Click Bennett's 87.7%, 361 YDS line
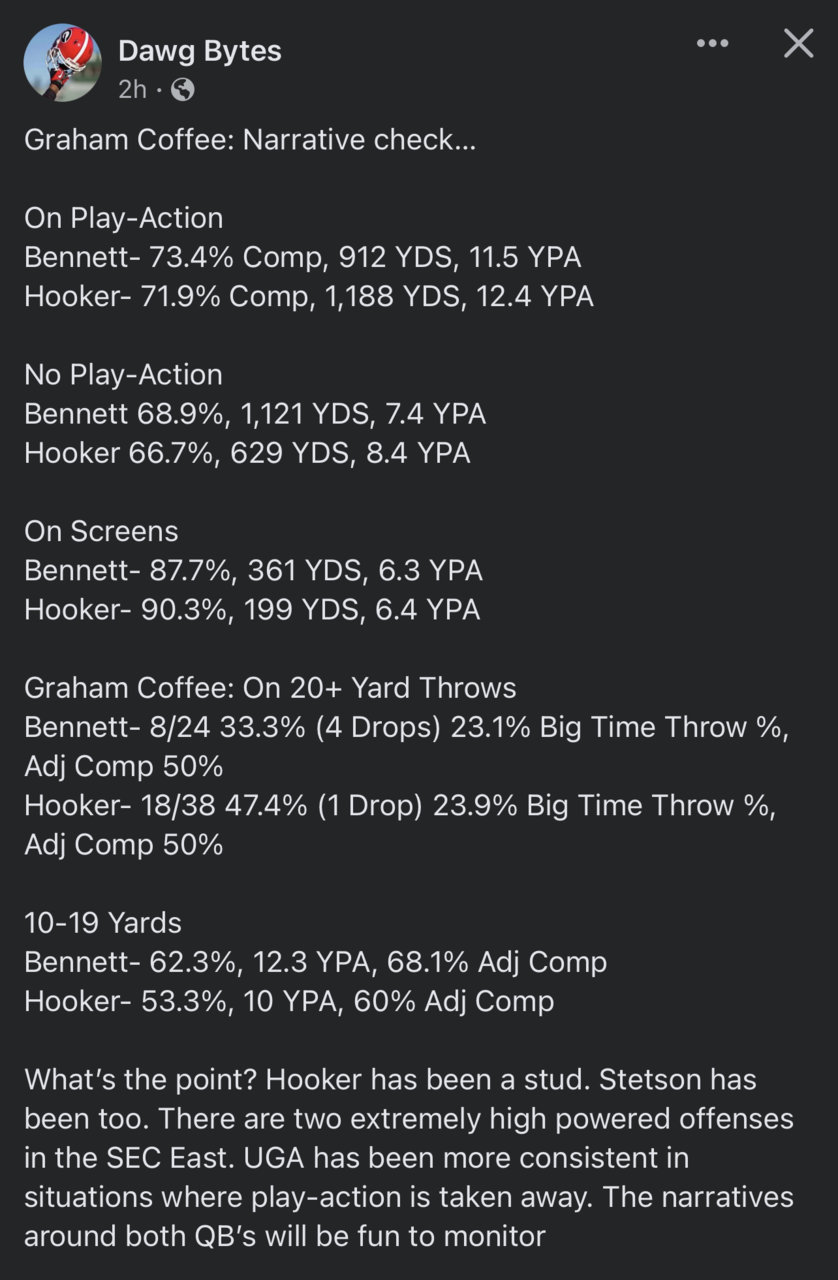838x1280 pixels. click(x=254, y=570)
